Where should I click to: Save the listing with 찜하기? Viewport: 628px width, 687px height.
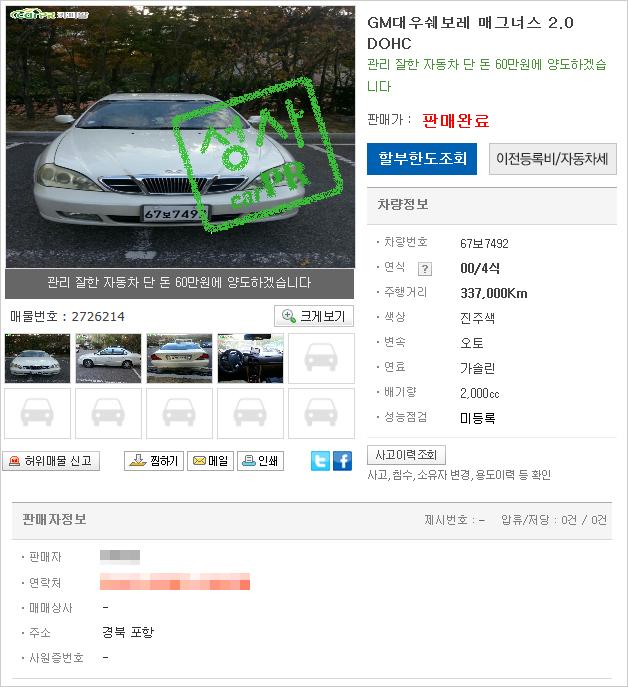tap(154, 461)
